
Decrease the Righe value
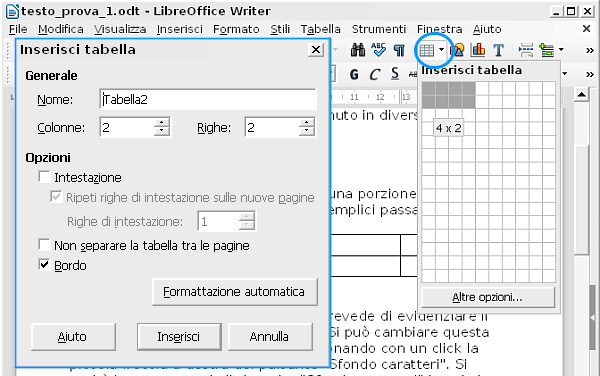tap(307, 132)
